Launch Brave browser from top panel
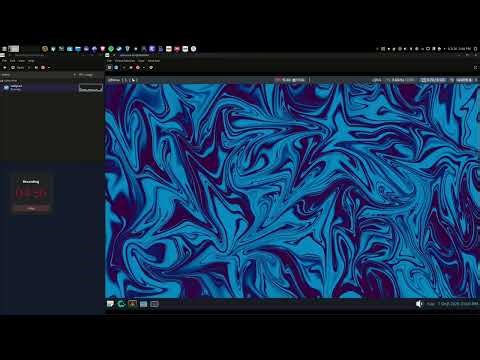 [x=103, y=49]
